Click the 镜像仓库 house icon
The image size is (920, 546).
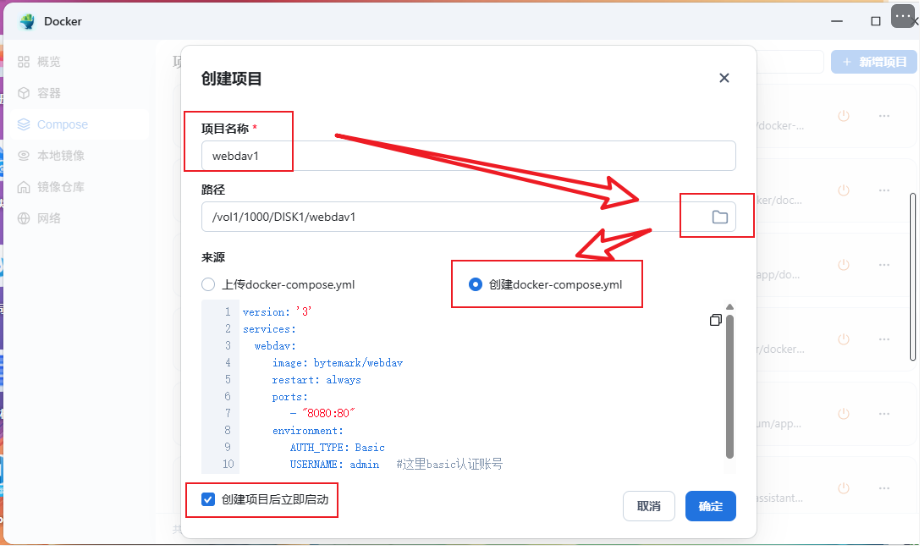23,186
